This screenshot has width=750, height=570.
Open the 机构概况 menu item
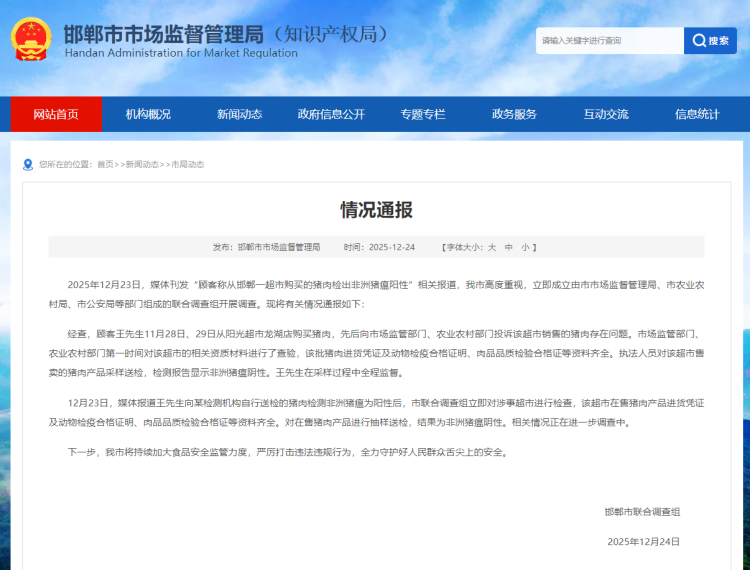pos(148,114)
